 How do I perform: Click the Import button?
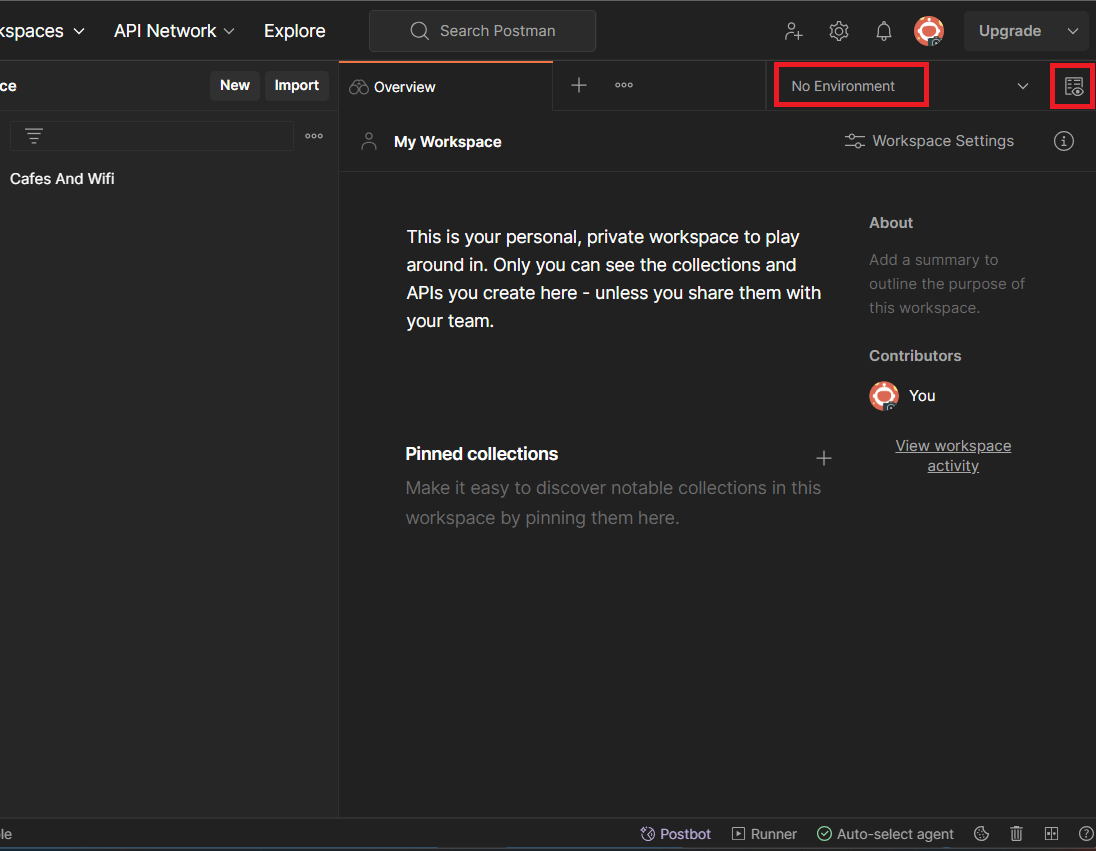coord(296,85)
